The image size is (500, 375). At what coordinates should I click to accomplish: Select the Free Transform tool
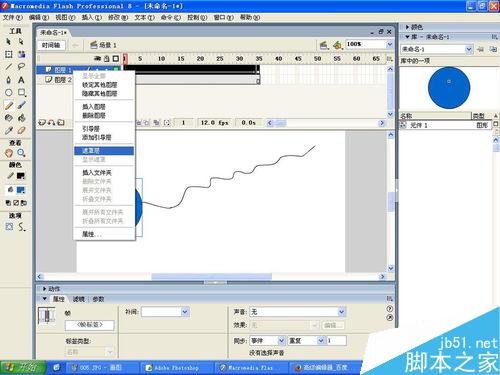point(9,54)
